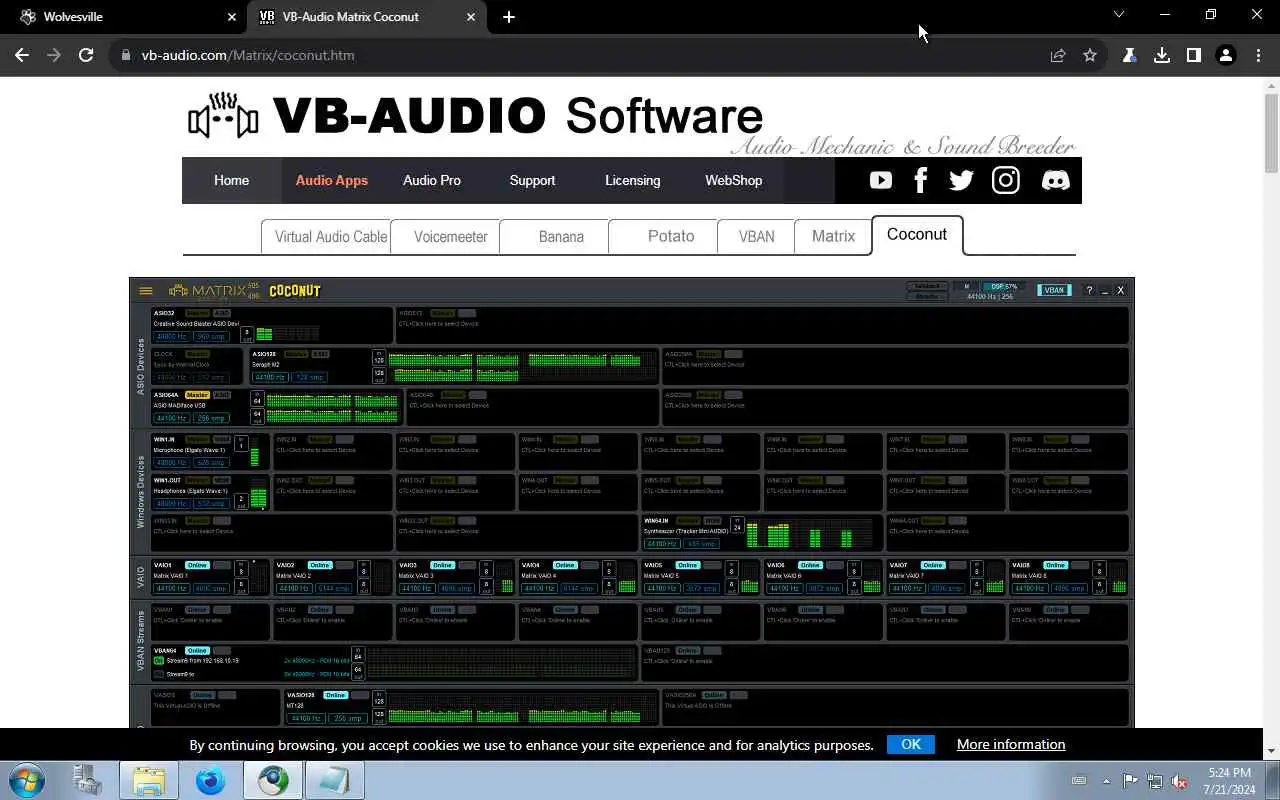Open the Audio Apps menu item

(332, 180)
